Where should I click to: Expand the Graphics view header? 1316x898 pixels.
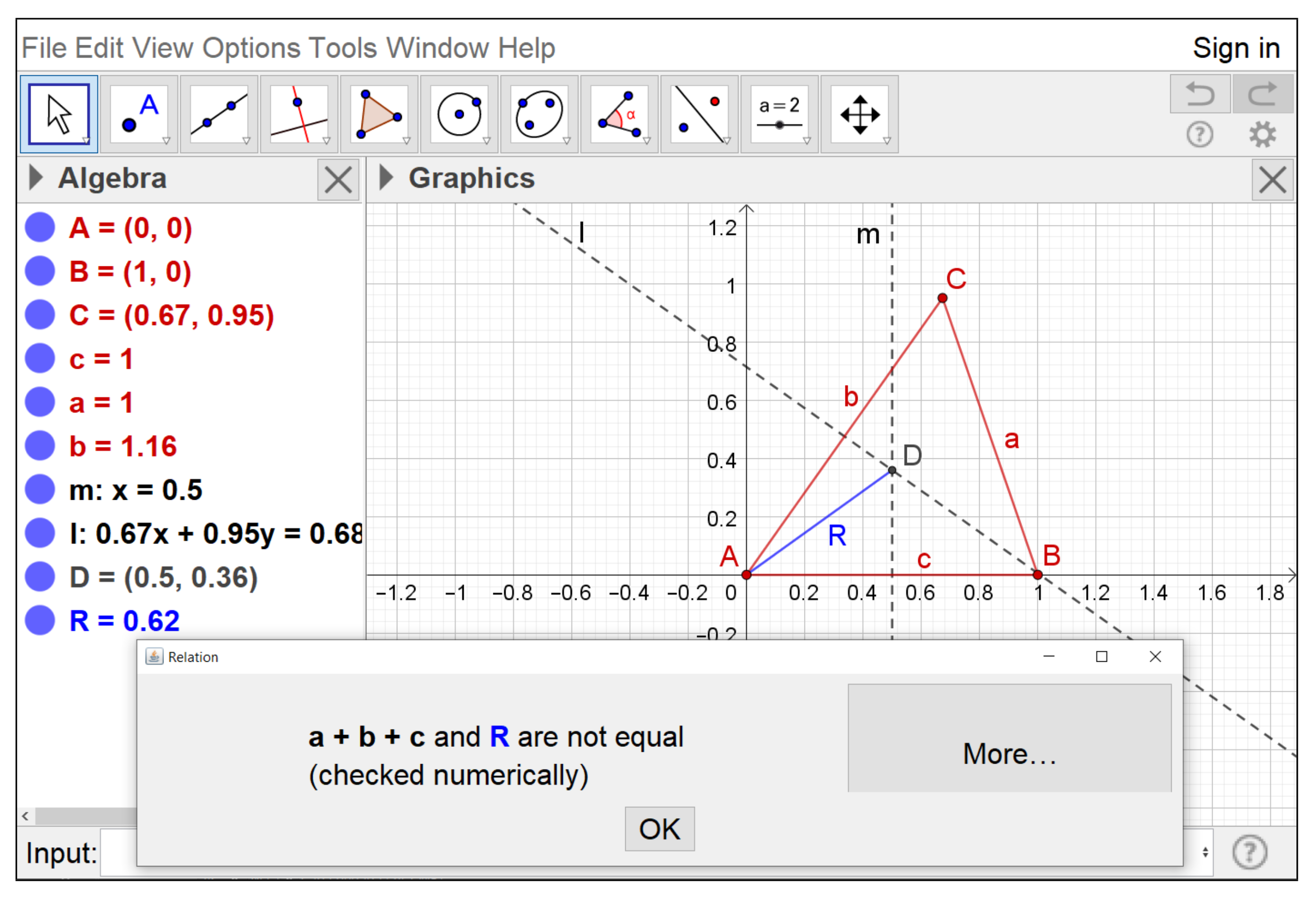387,177
